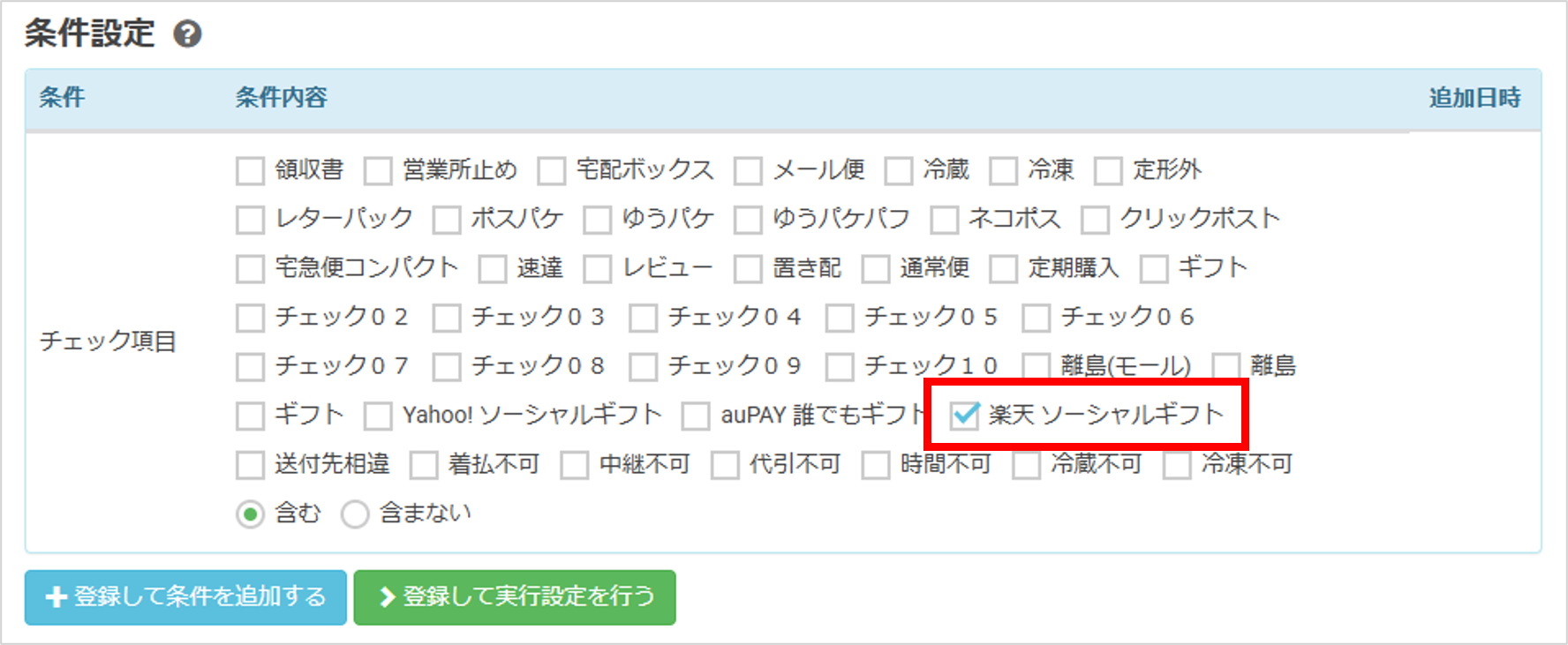The height and width of the screenshot is (645, 1568).
Task: Tick the 送付先相違 checkbox
Action: click(x=250, y=464)
